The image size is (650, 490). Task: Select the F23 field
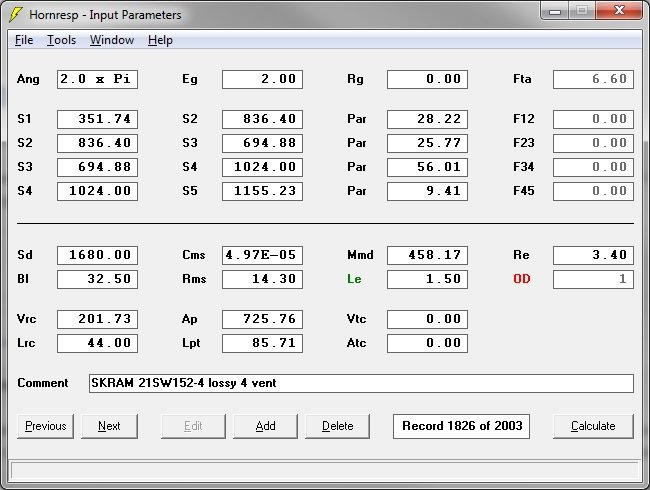[593, 143]
